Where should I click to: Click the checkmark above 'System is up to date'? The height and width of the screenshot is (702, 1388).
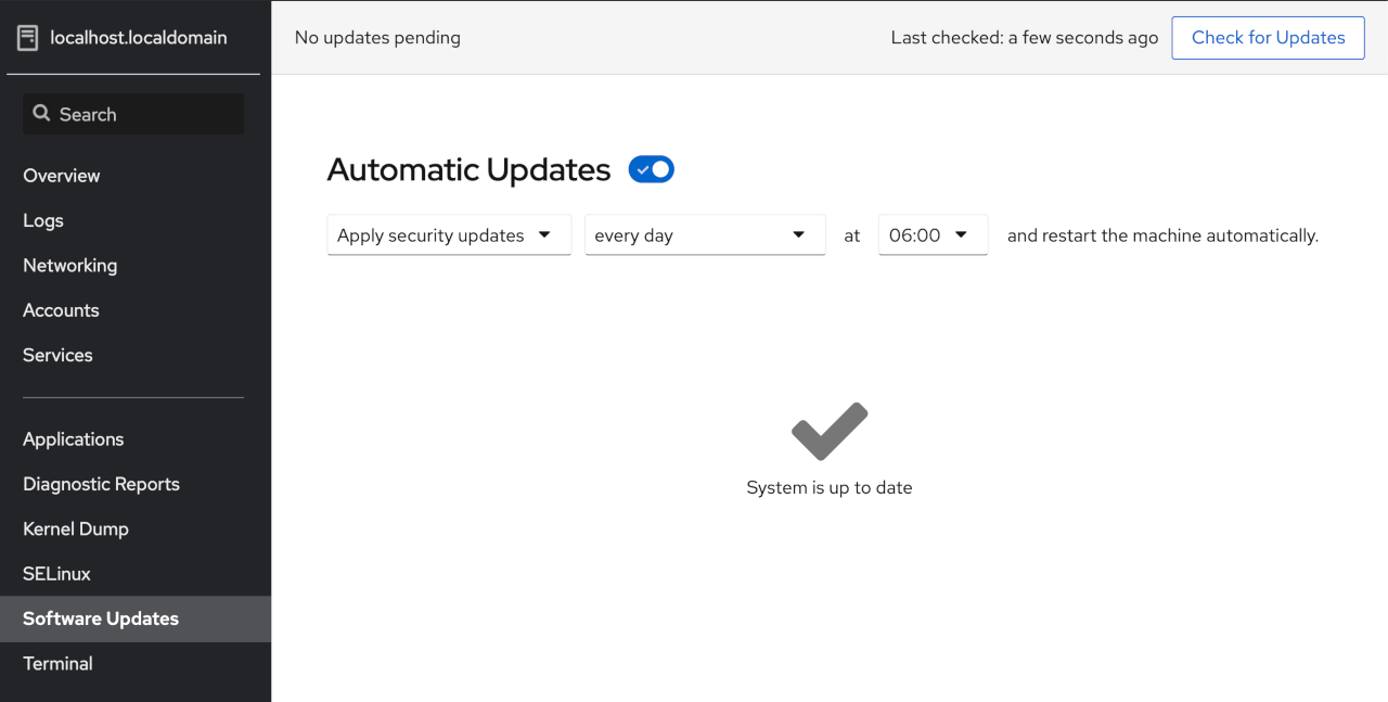(828, 429)
